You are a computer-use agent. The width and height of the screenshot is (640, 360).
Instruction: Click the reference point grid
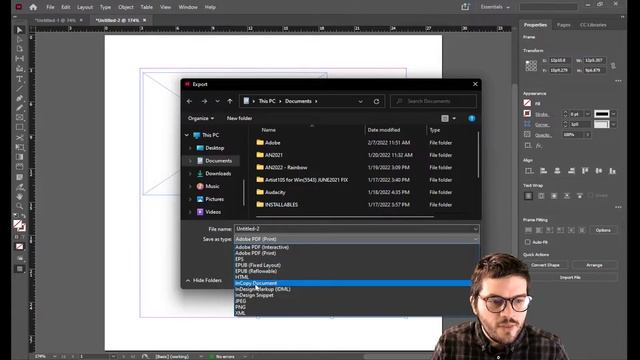[531, 65]
